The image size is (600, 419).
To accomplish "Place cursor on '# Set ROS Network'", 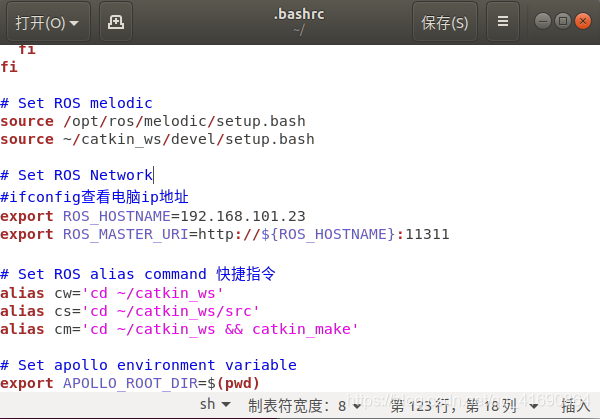I will point(76,175).
